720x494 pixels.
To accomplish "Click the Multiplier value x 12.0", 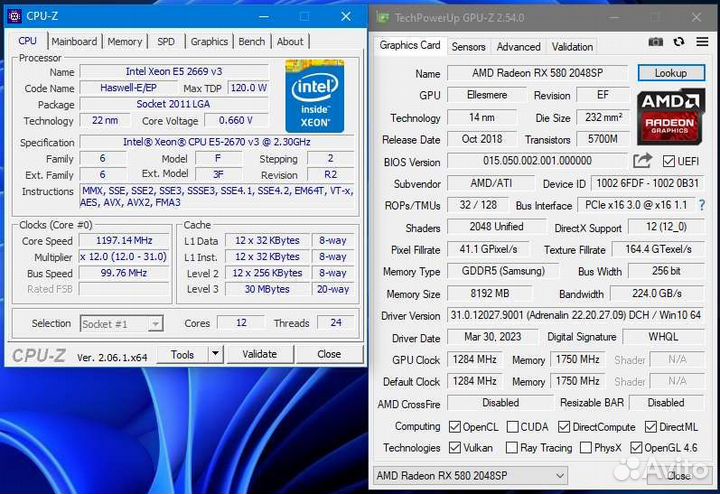I will (x=124, y=257).
